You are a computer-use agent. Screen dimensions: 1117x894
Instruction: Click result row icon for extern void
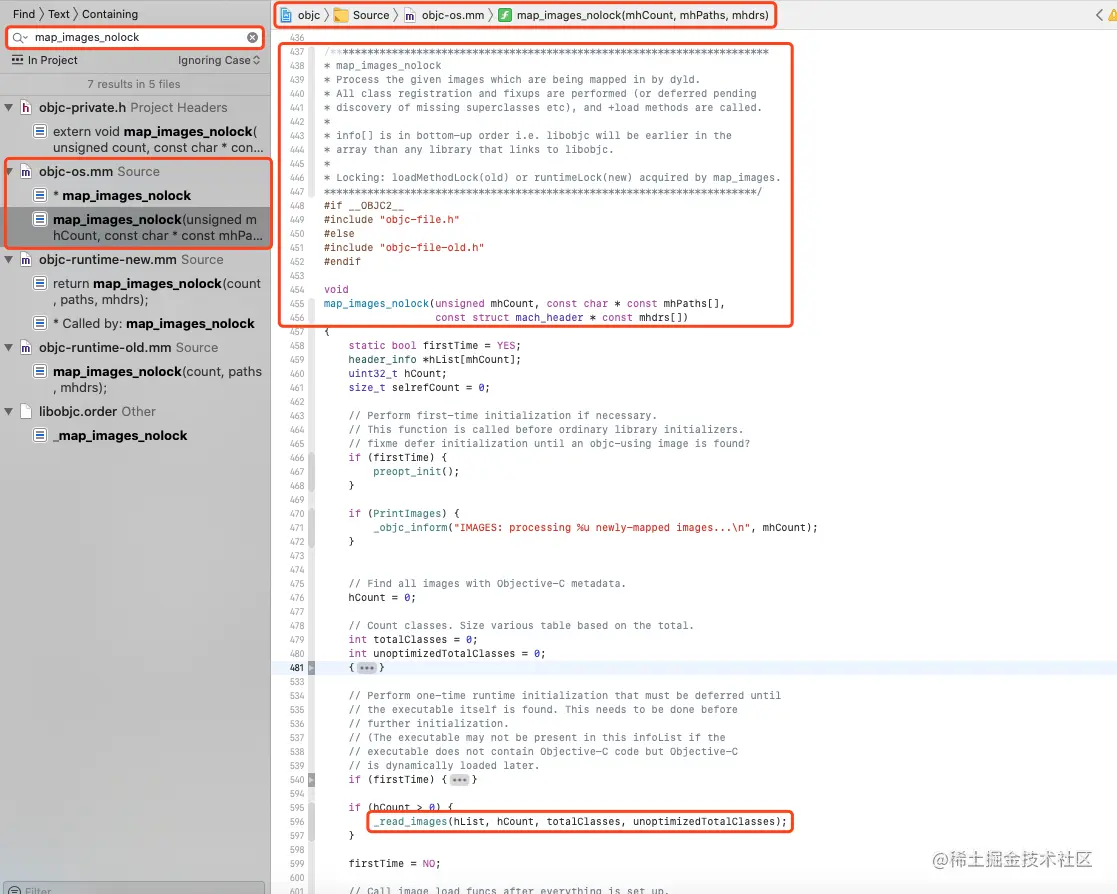point(41,131)
